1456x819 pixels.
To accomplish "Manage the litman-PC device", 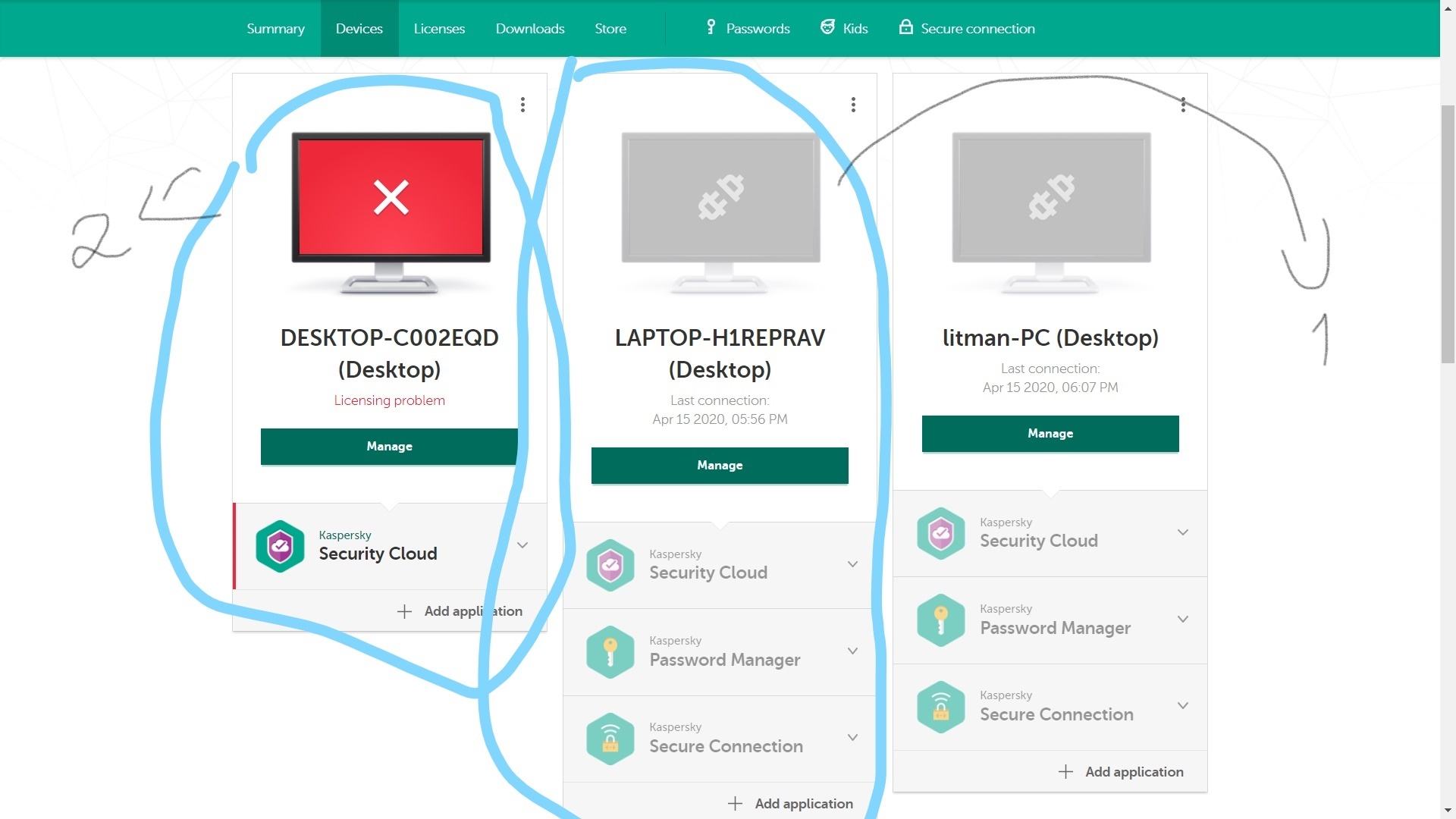I will (1050, 434).
